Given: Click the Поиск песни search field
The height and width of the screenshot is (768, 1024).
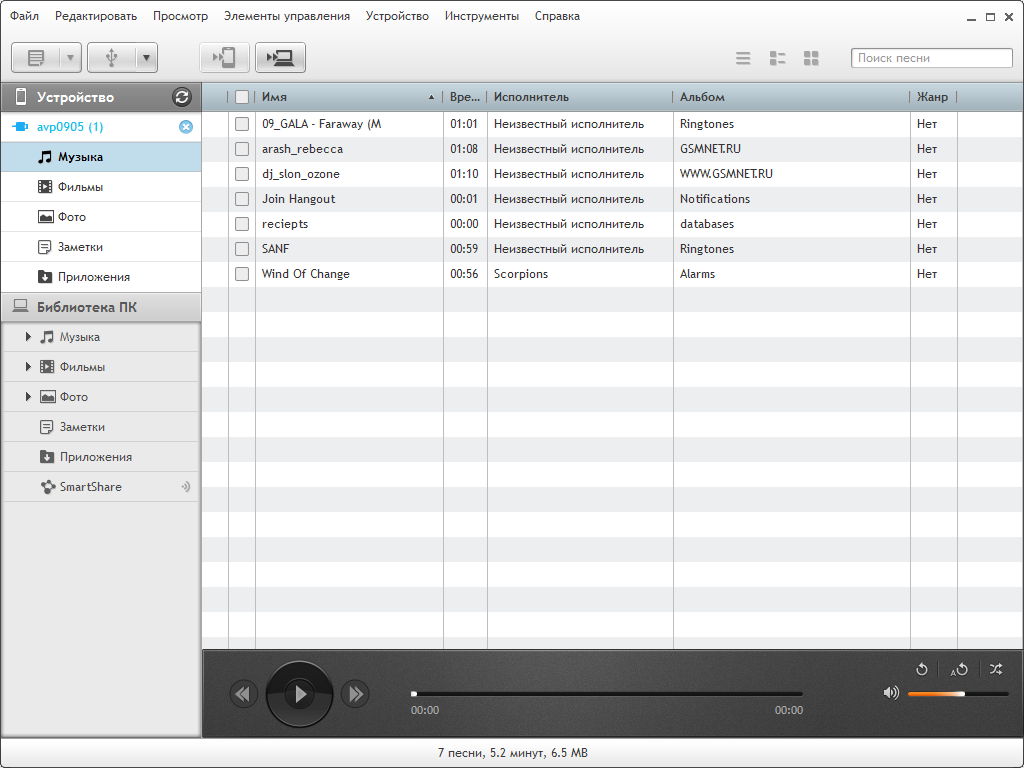Looking at the screenshot, I should tap(931, 58).
